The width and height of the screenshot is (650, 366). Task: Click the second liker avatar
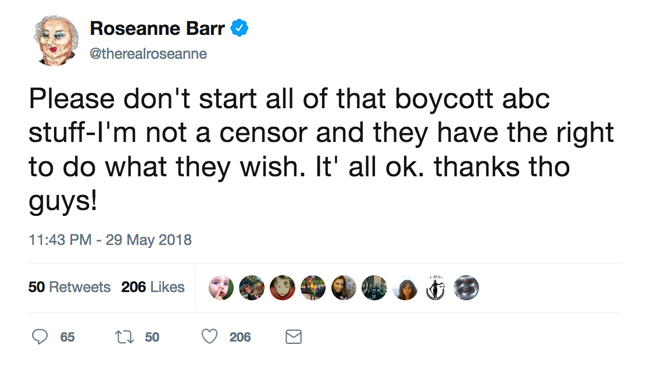click(x=252, y=287)
